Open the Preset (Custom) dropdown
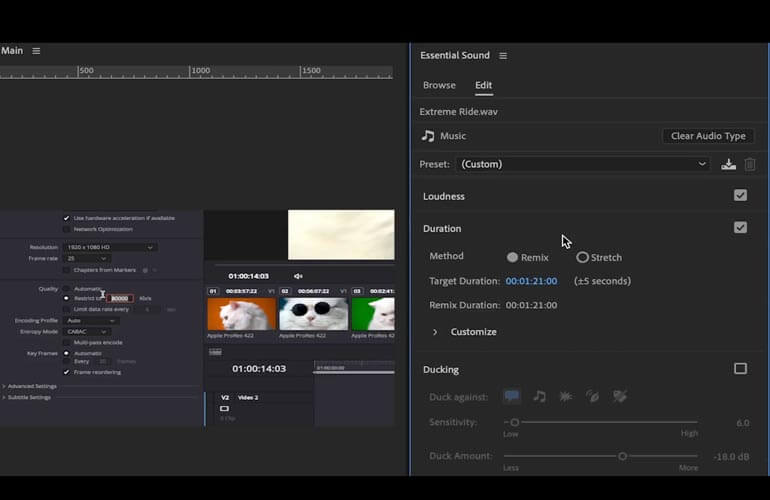The width and height of the screenshot is (770, 500). coord(583,164)
